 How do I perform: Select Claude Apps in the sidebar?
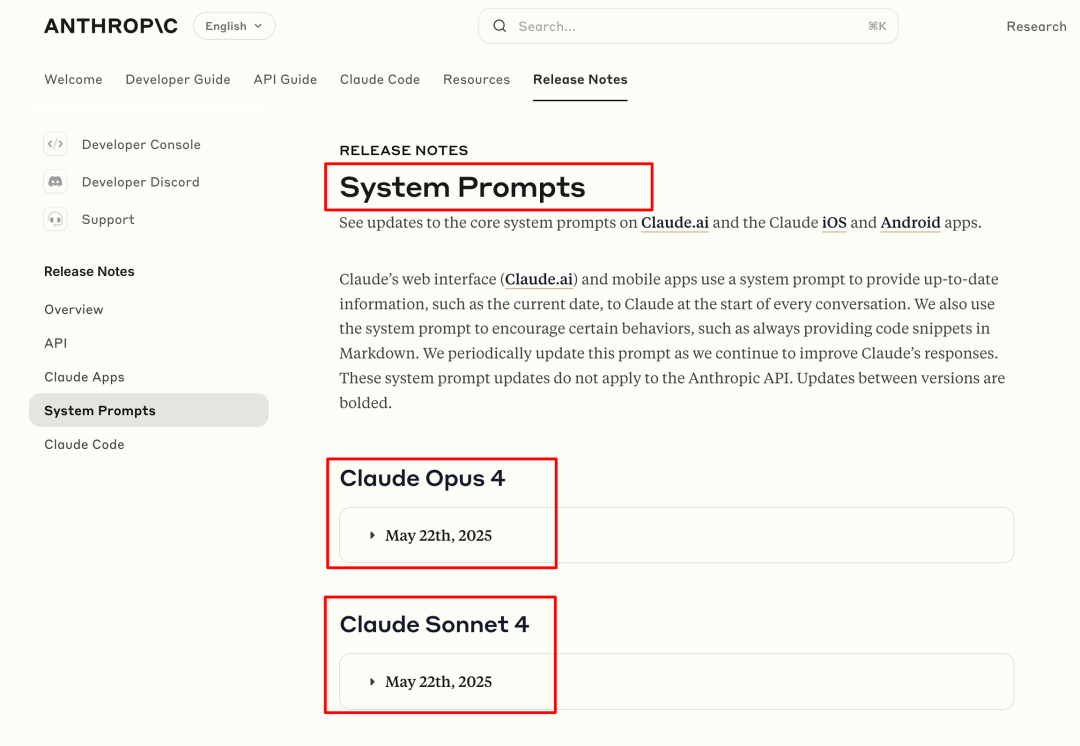pos(84,377)
